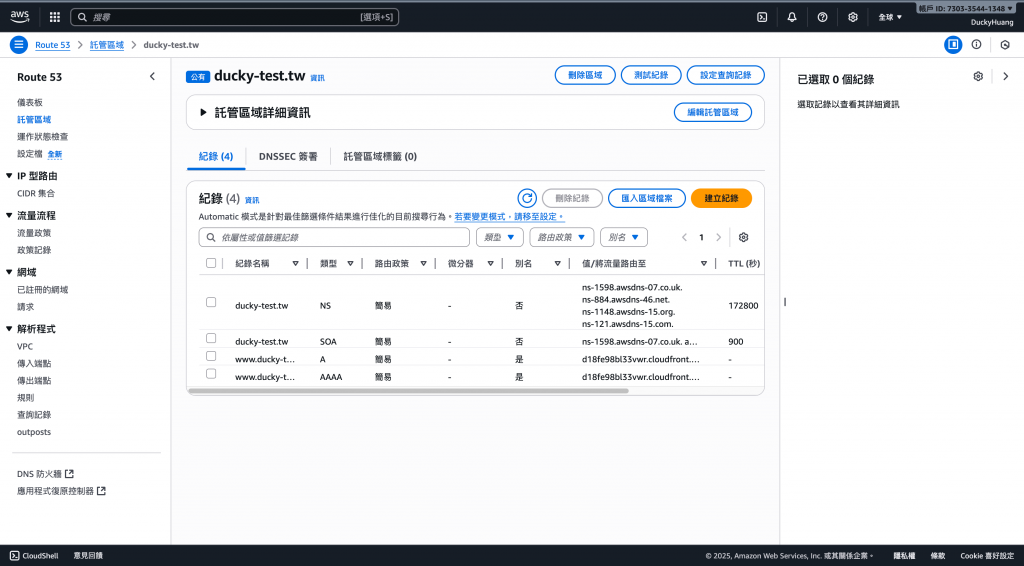The width and height of the screenshot is (1024, 566).
Task: Click the 編輯託管區域 button
Action: [712, 112]
